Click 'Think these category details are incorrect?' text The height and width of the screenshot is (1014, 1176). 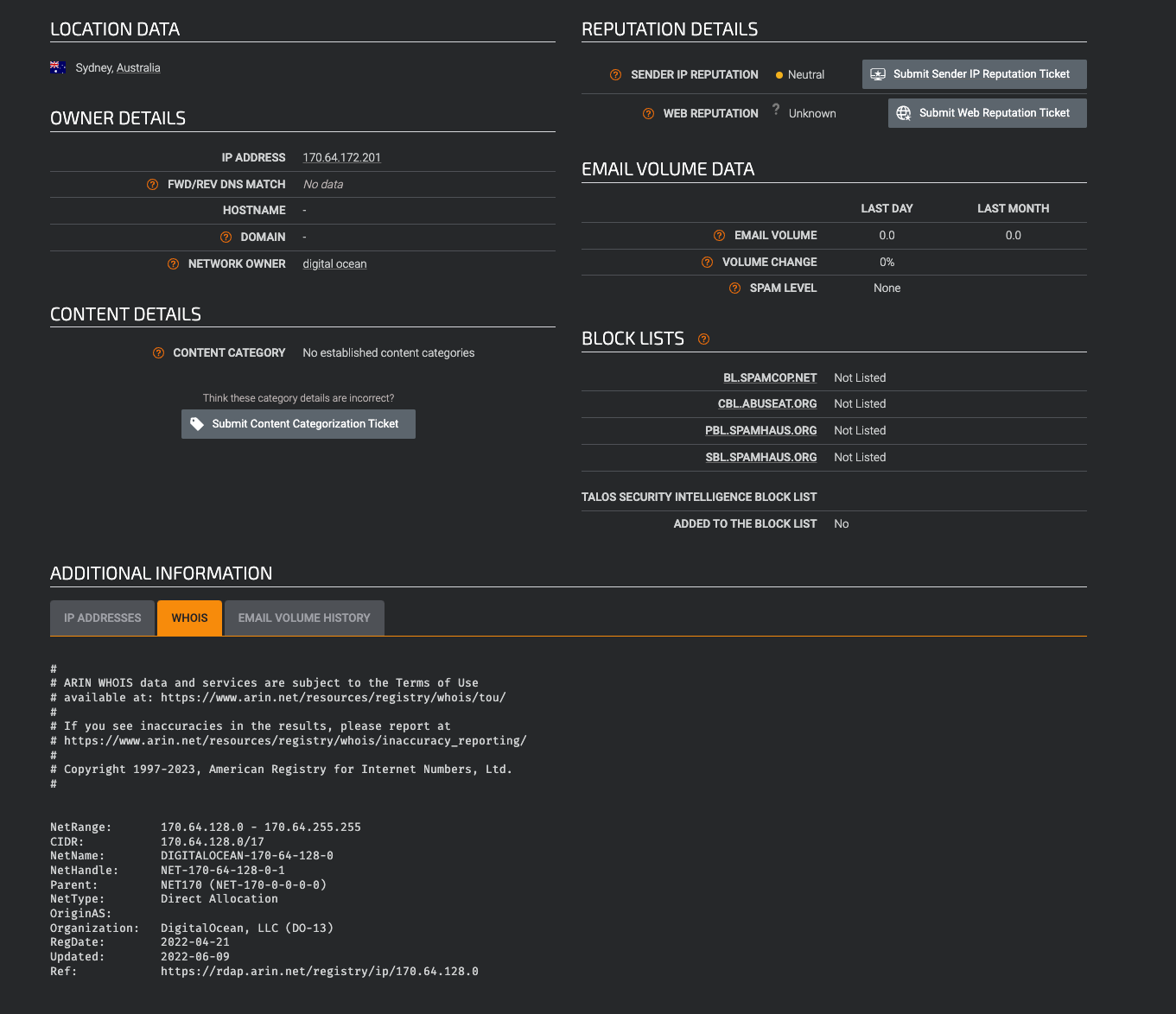coord(298,398)
